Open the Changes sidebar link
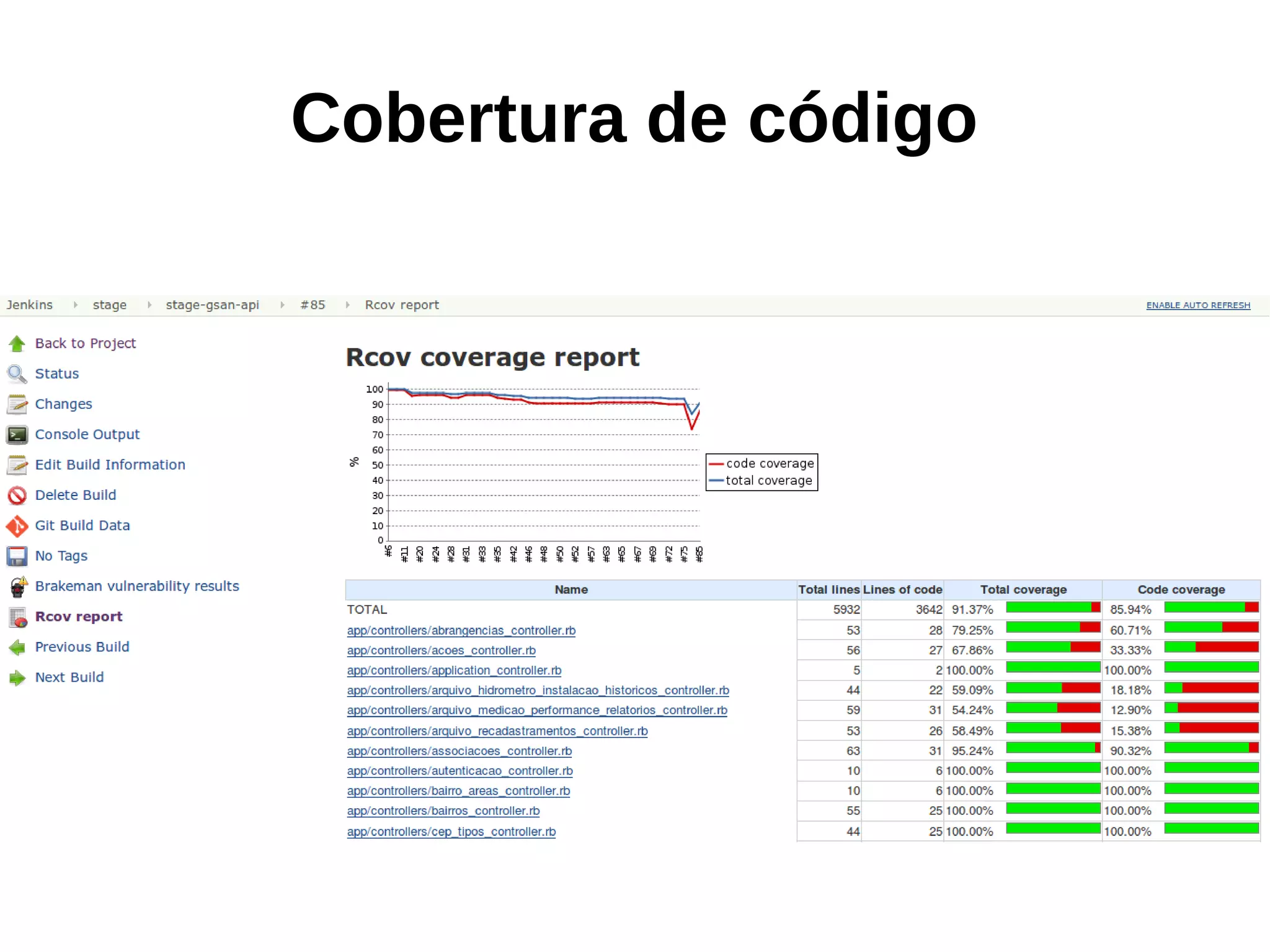The image size is (1270, 952). click(x=63, y=404)
